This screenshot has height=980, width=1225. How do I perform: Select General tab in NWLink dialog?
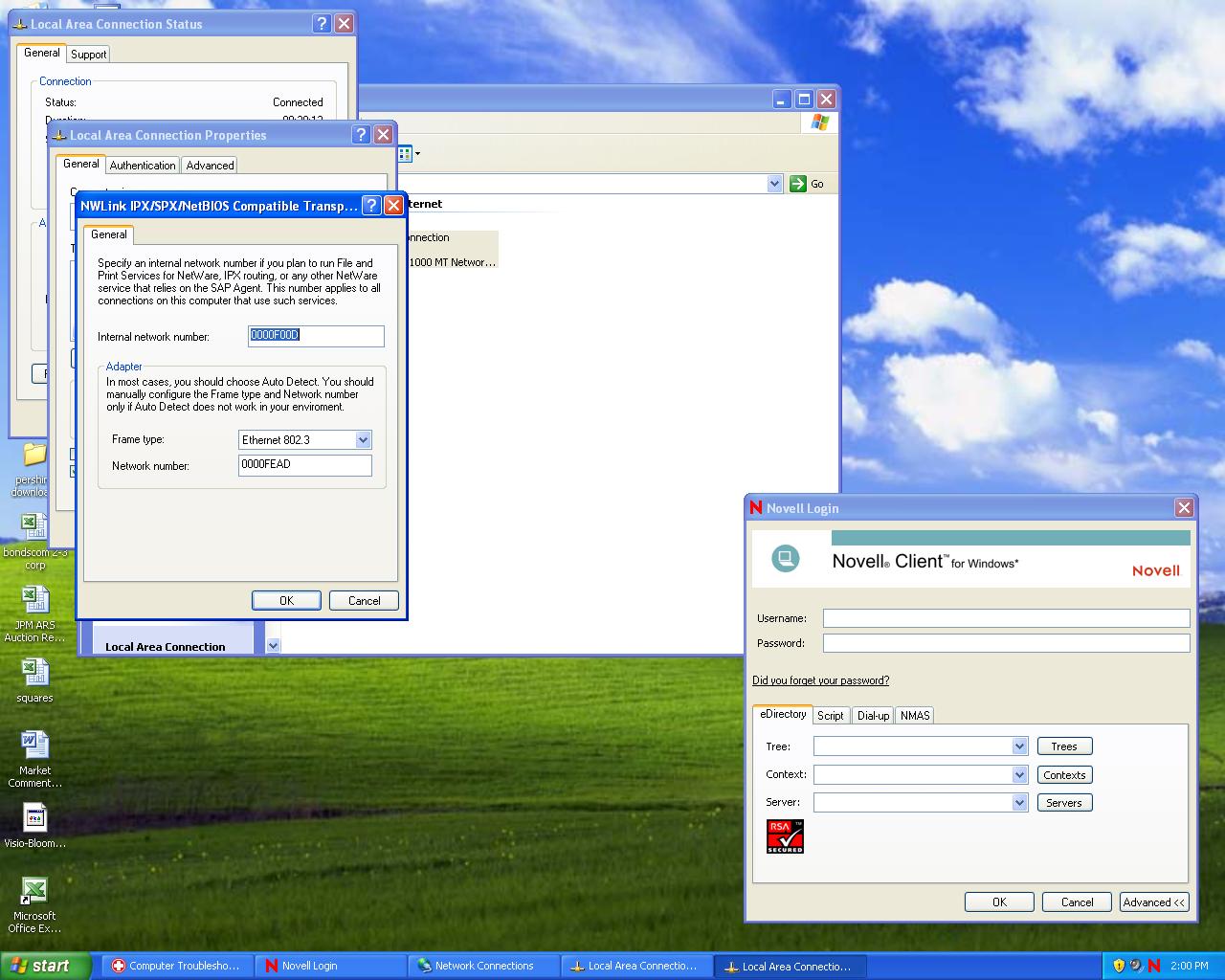[109, 234]
